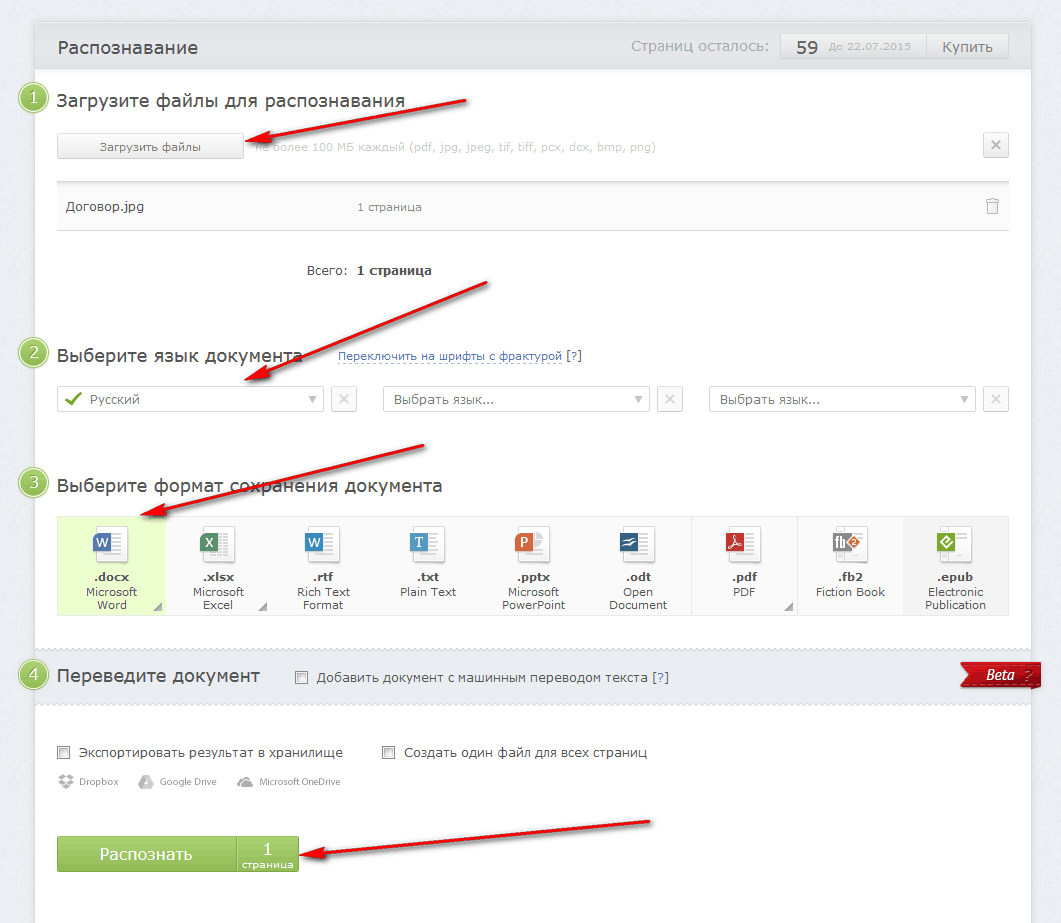This screenshot has height=923, width=1061.
Task: Open the fraktur fonts help [?] link
Action: (x=574, y=356)
